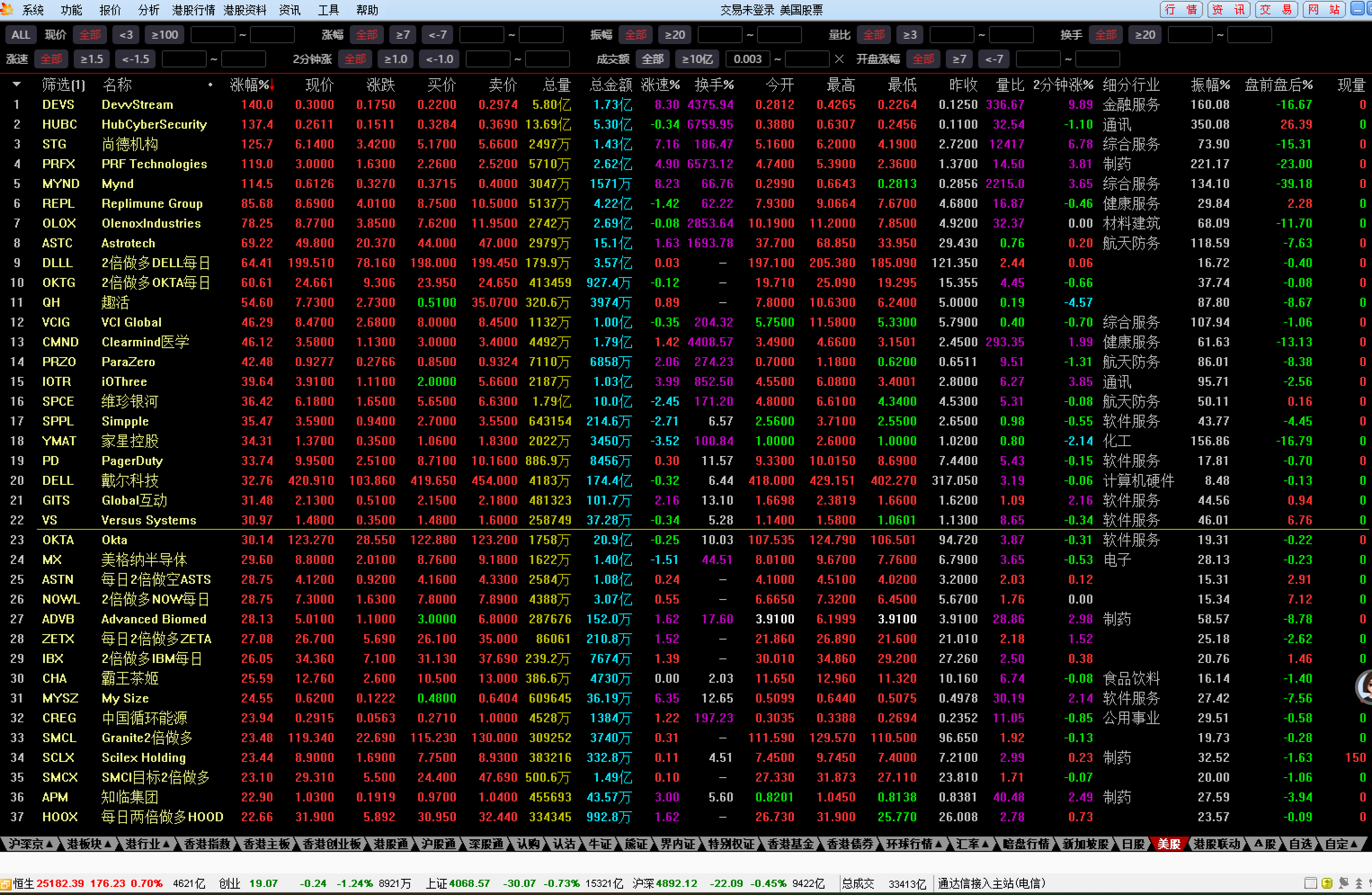Switch to the 香港主板 tab
This screenshot has width=1372, height=895.
[x=267, y=844]
